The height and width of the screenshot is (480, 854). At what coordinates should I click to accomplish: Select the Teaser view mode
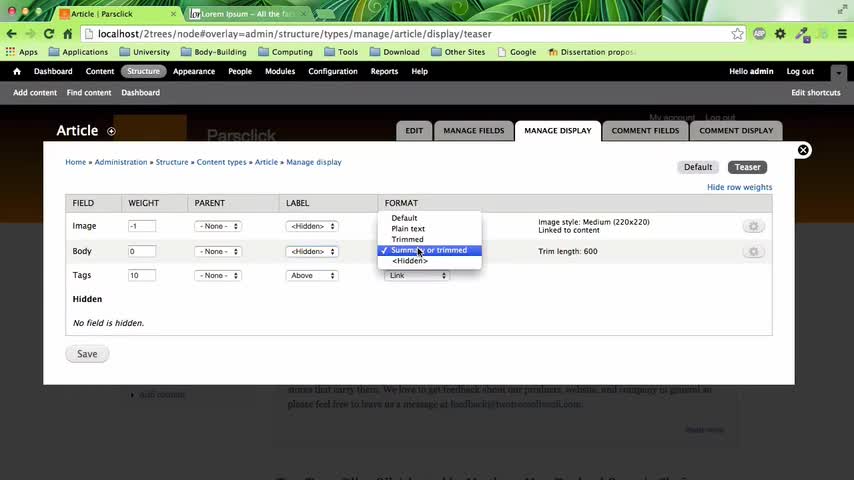747,167
